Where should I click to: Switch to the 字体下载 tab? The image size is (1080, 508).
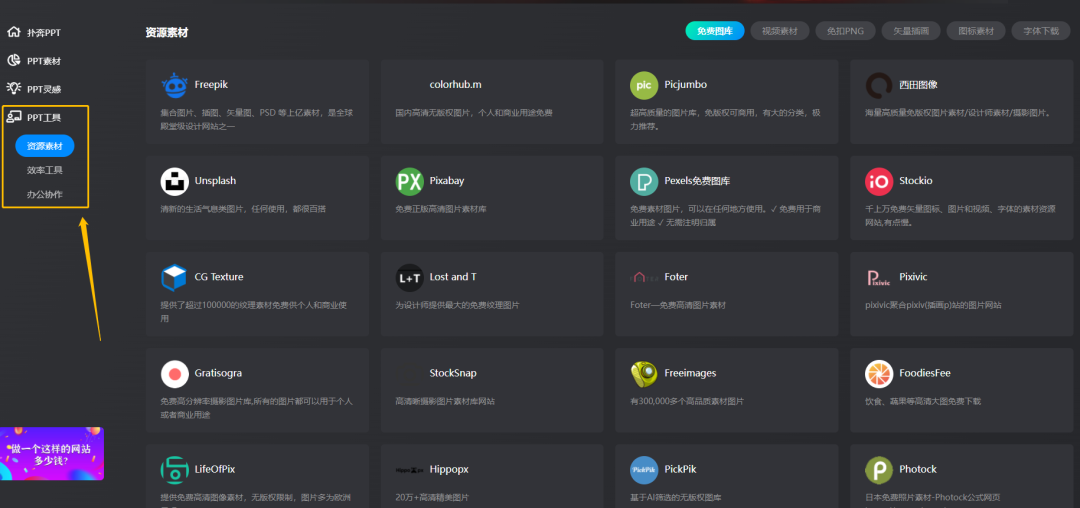coord(1041,31)
